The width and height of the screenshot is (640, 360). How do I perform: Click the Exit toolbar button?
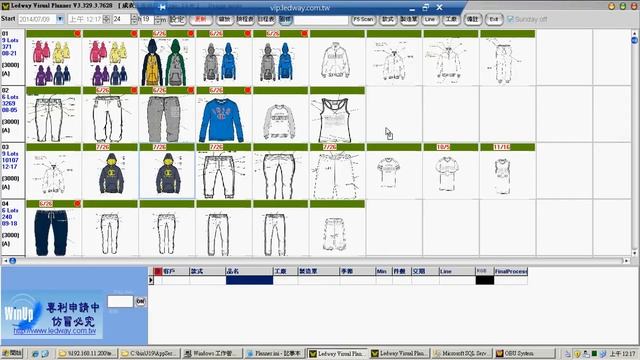pos(494,19)
